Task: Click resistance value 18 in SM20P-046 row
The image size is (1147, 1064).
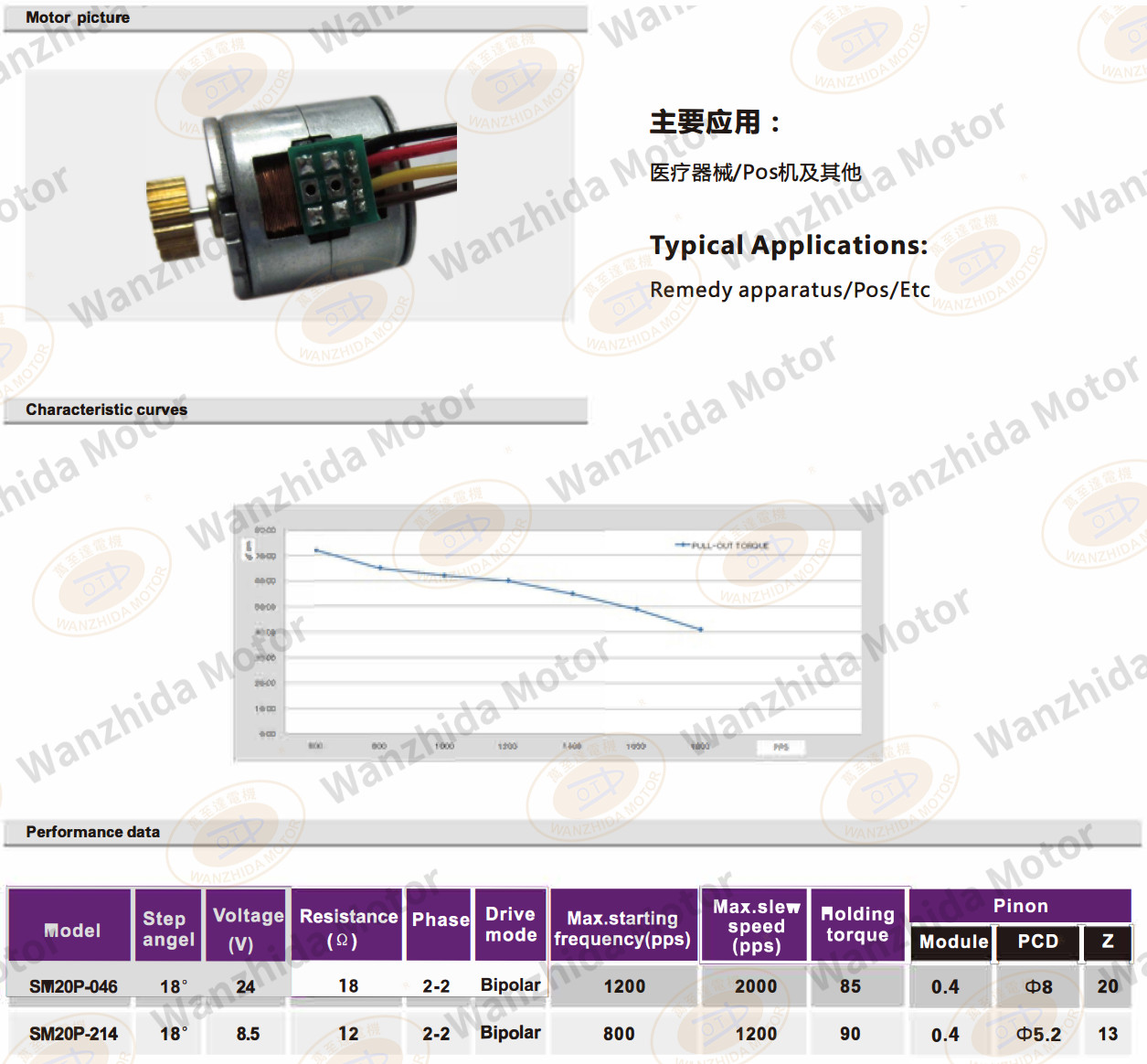Action: pos(348,987)
